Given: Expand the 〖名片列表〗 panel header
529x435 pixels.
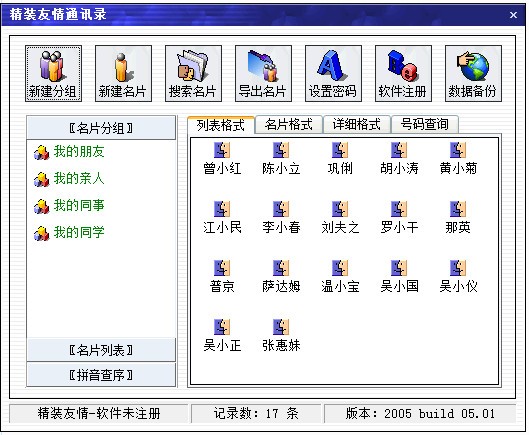Looking at the screenshot, I should pyautogui.click(x=101, y=350).
